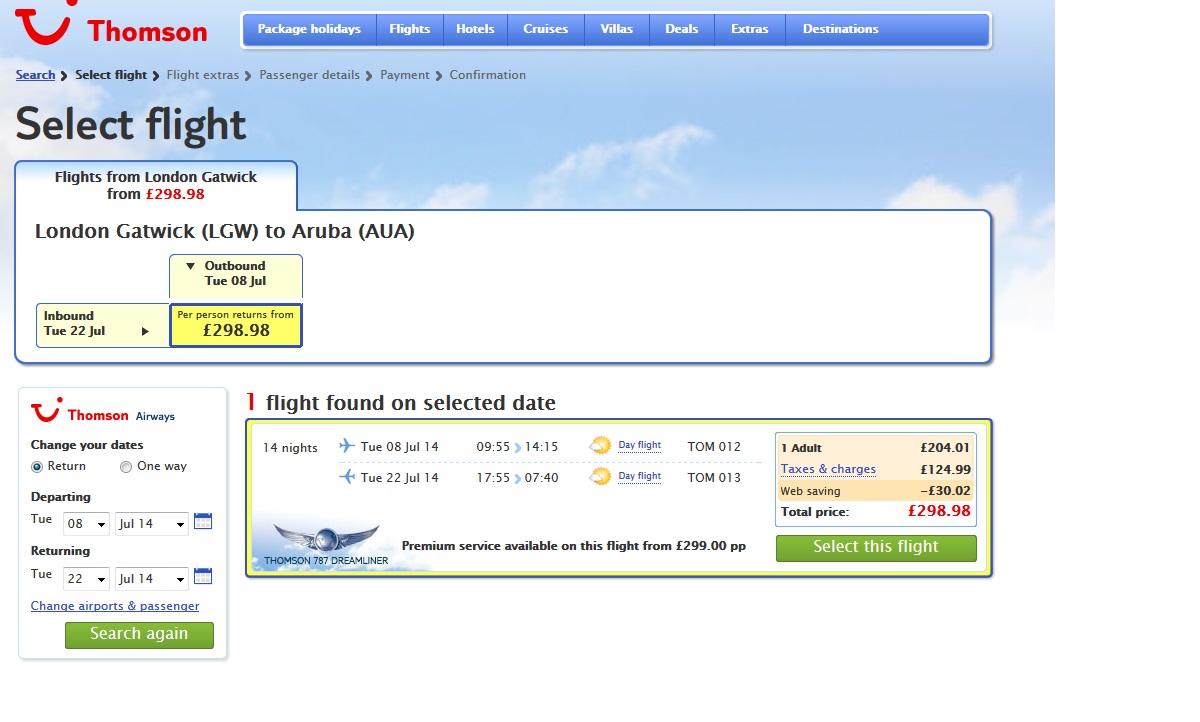1200x722 pixels.
Task: Click the Total price £298.98 value
Action: coord(939,511)
